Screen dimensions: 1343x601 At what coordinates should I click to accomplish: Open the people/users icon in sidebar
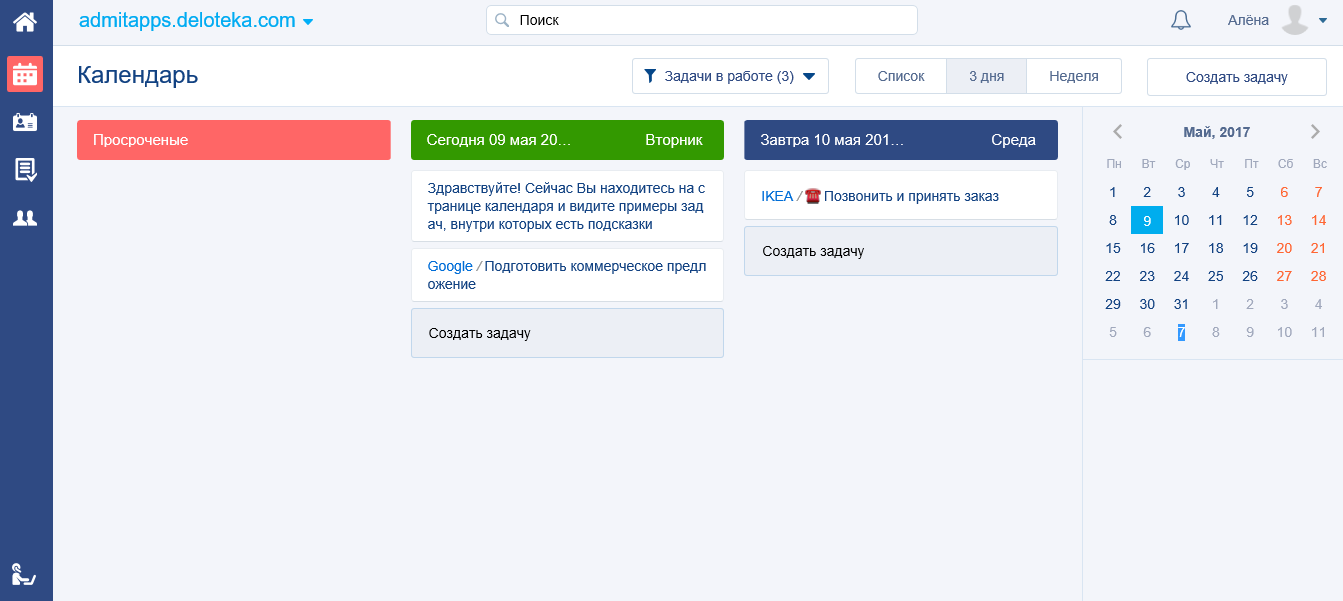[x=25, y=217]
